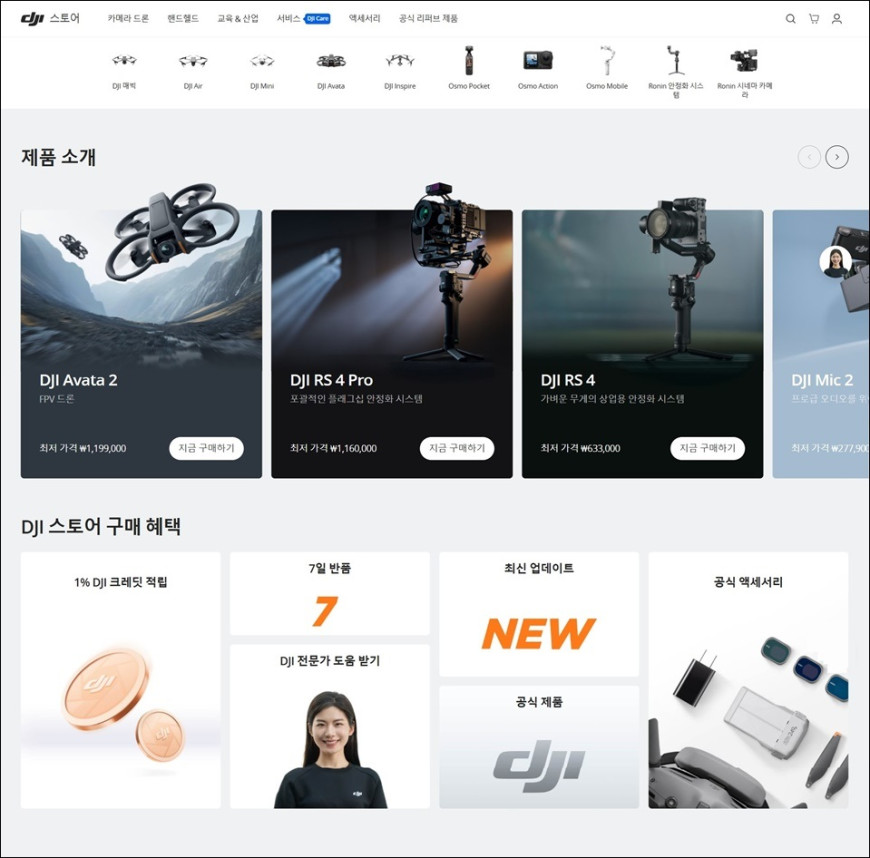Open the user account icon
The width and height of the screenshot is (870, 858).
[837, 19]
